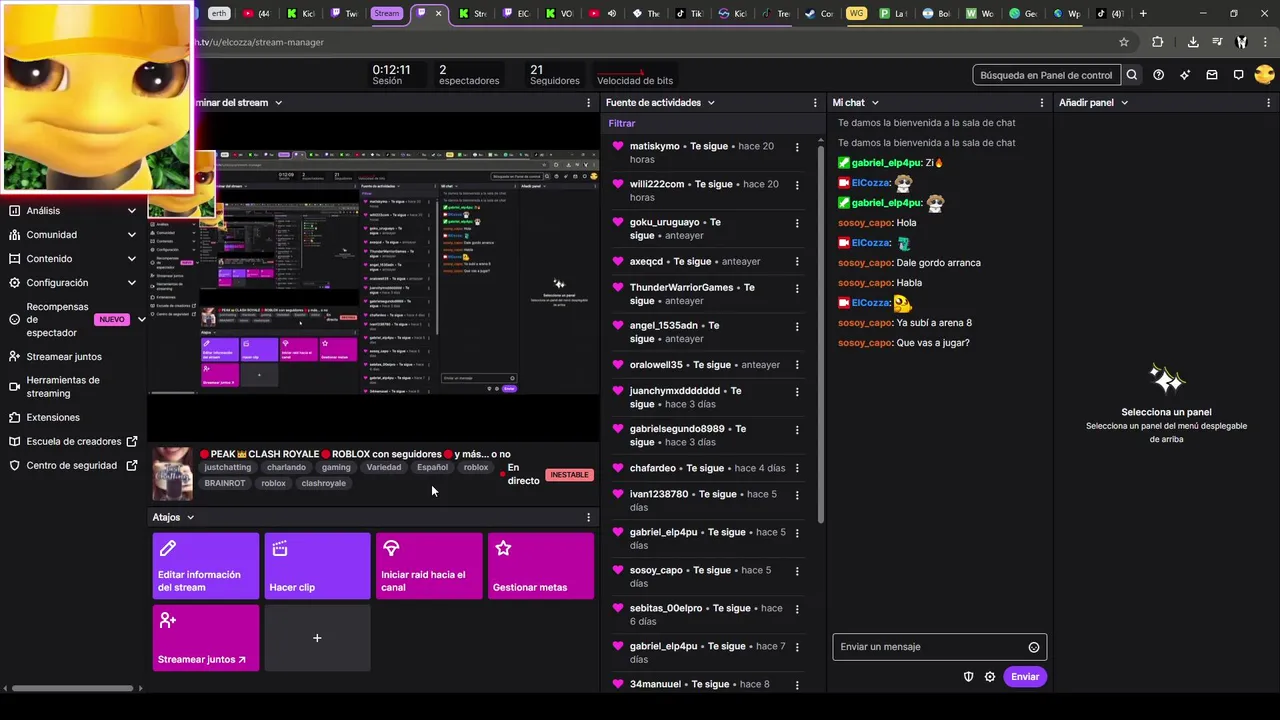Click the justchatting tag
The image size is (1280, 720).
pos(227,467)
